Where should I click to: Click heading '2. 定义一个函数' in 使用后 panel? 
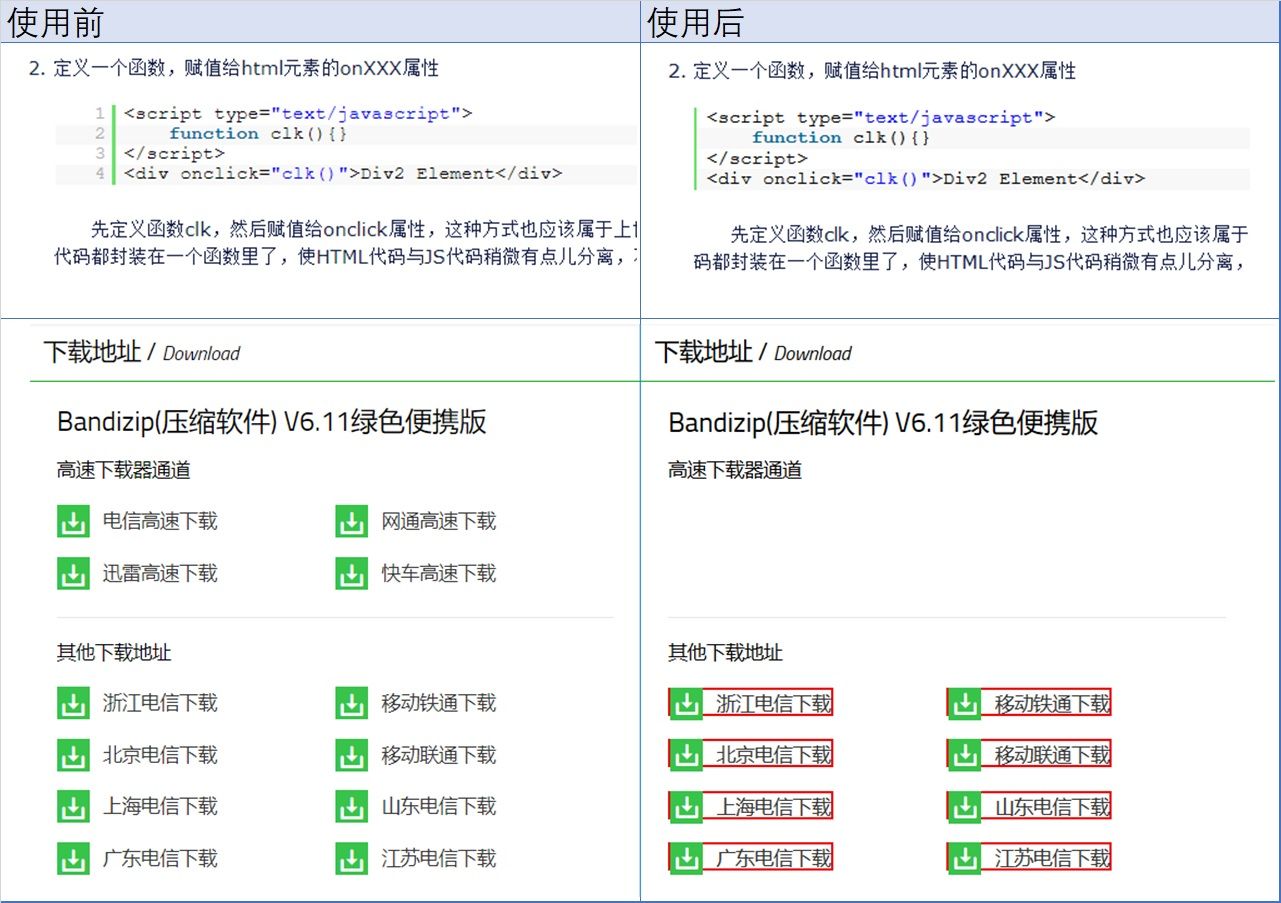tap(872, 71)
